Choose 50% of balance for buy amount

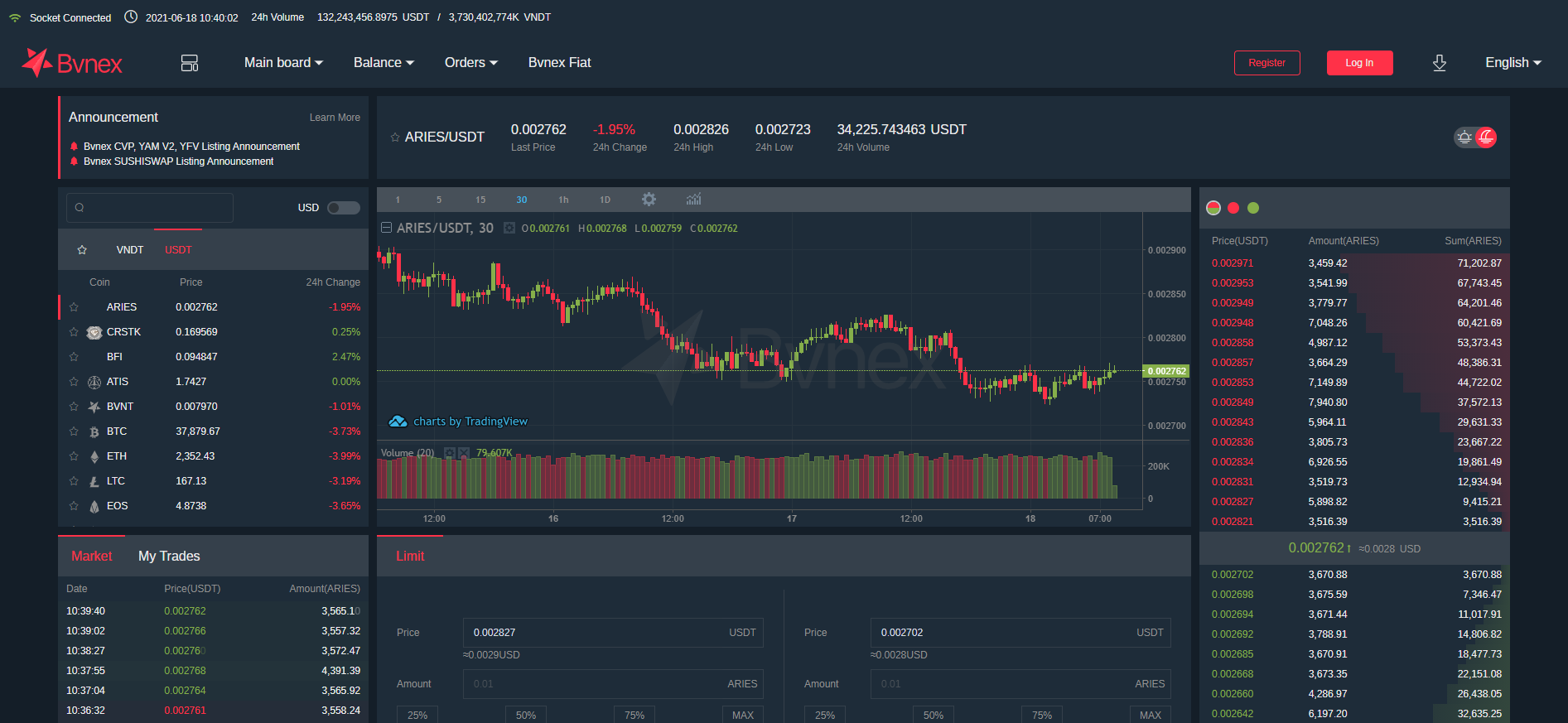coord(526,715)
